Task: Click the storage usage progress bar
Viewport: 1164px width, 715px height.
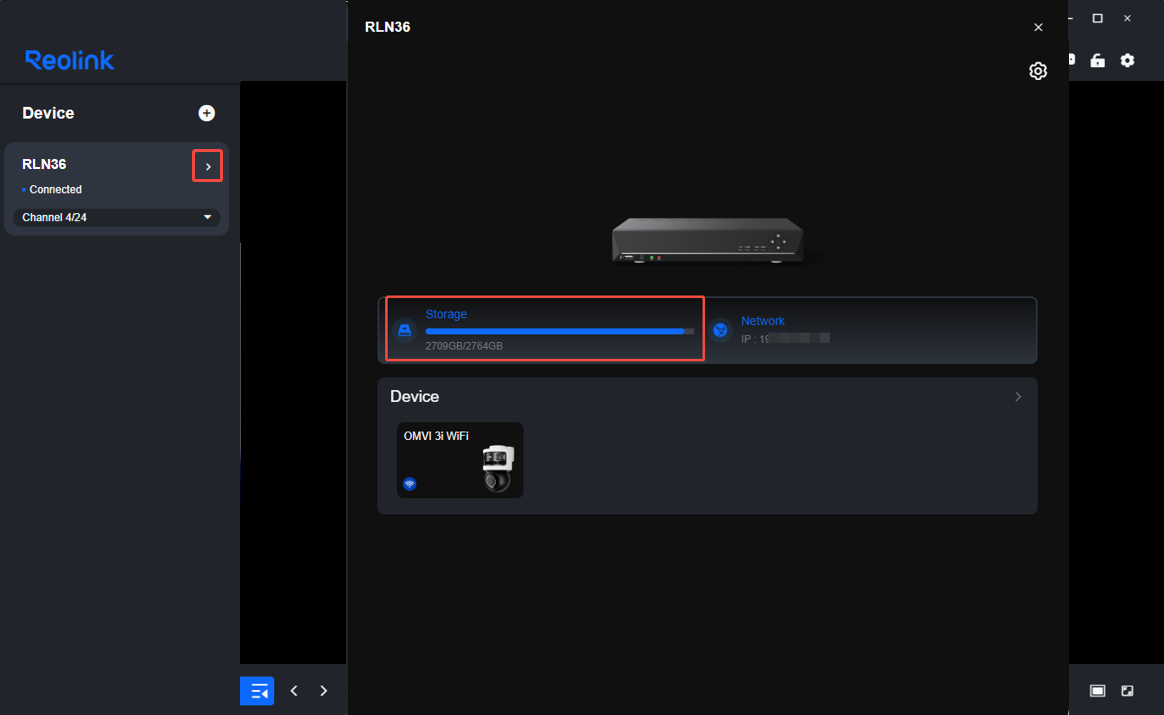Action: [x=560, y=331]
